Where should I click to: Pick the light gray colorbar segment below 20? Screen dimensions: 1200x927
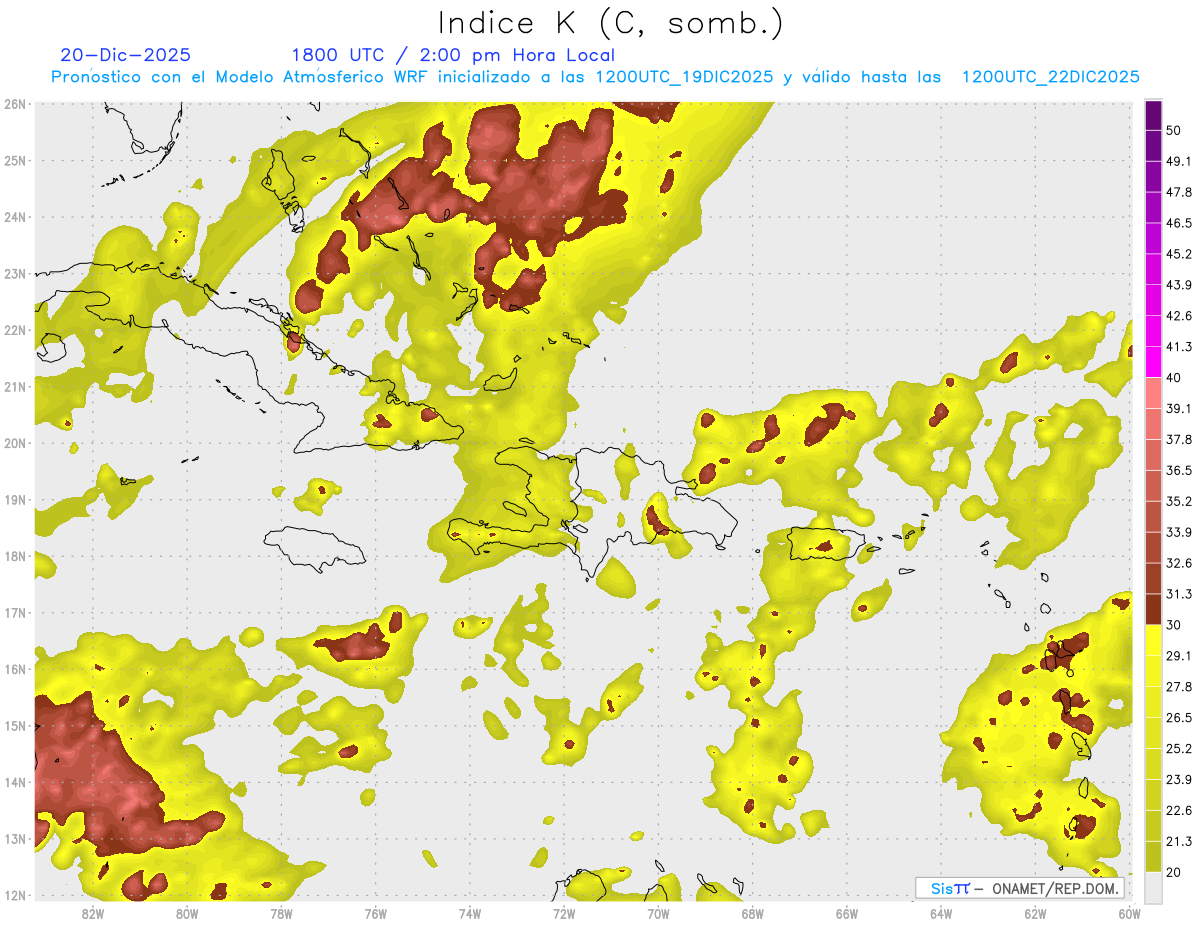pyautogui.click(x=1153, y=887)
